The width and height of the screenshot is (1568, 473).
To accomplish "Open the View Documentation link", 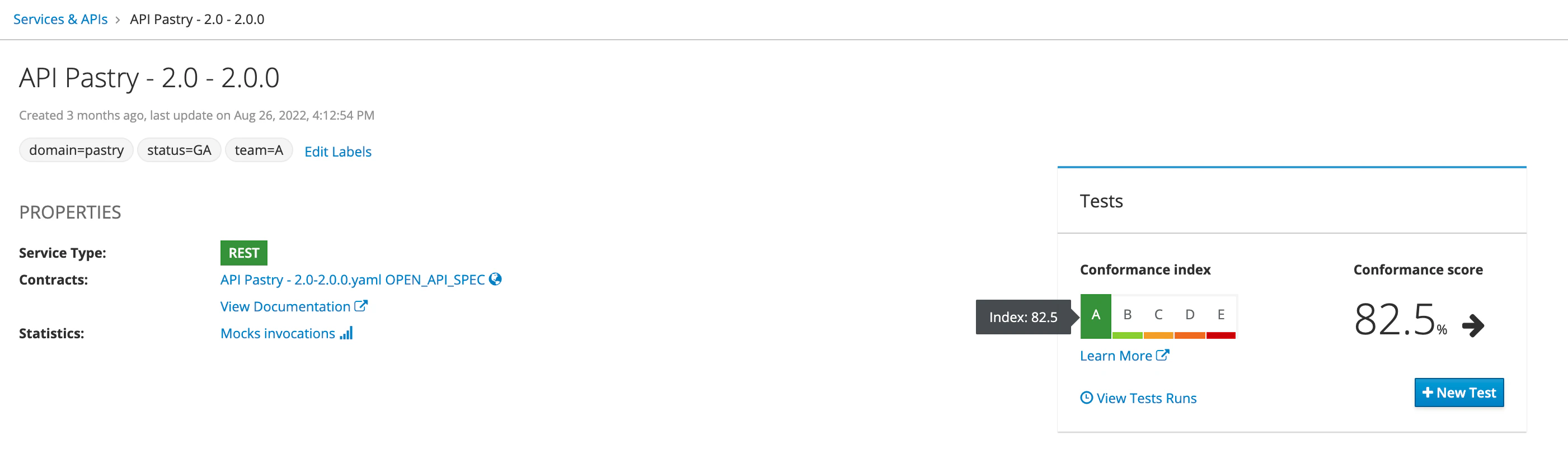I will click(x=285, y=306).
